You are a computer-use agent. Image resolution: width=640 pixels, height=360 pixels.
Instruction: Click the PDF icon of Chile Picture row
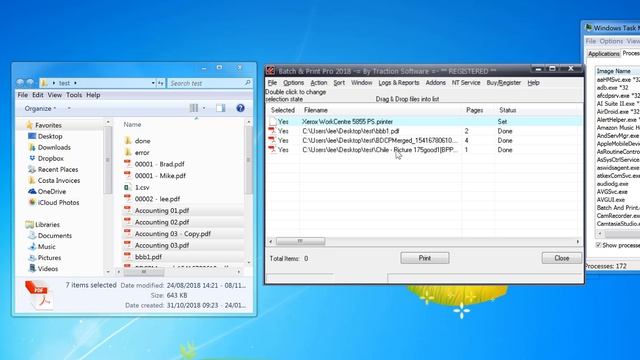pyautogui.click(x=272, y=150)
